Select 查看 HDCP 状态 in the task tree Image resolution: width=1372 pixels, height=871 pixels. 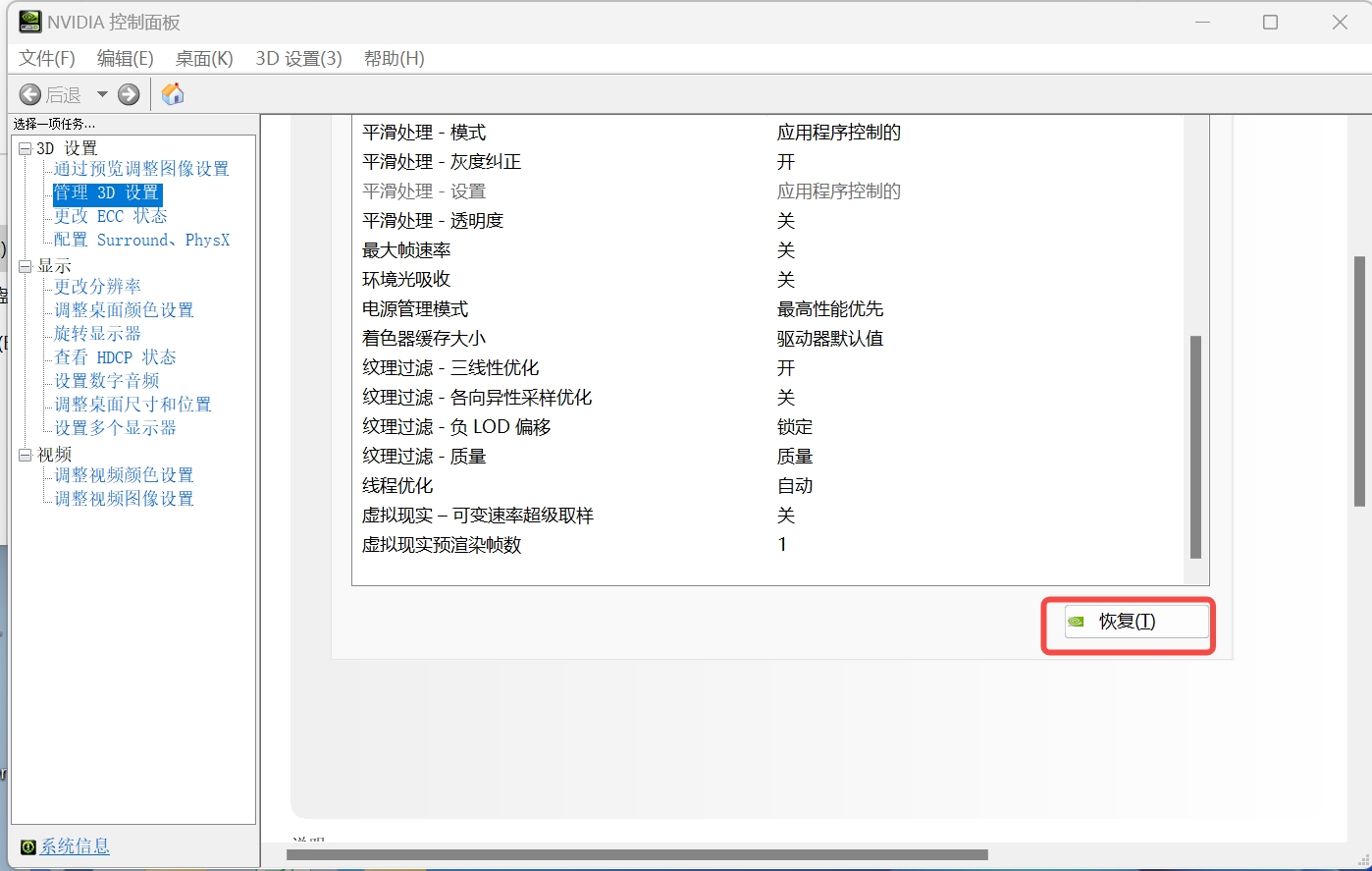point(116,357)
